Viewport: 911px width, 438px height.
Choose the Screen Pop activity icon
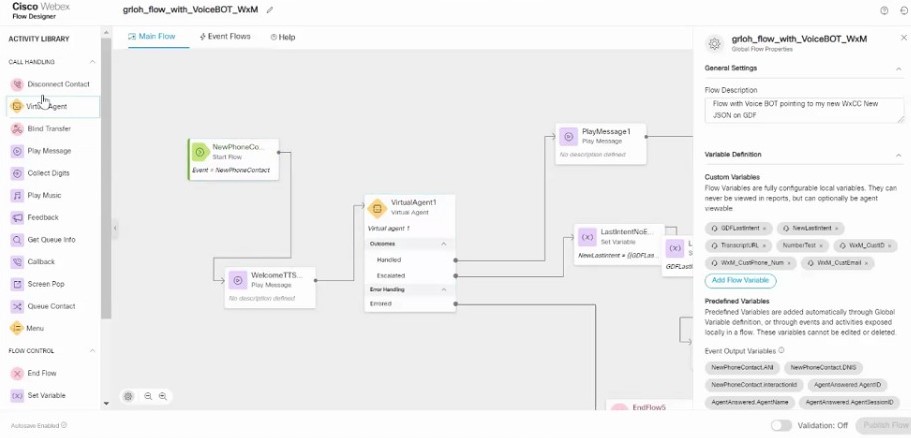point(17,284)
